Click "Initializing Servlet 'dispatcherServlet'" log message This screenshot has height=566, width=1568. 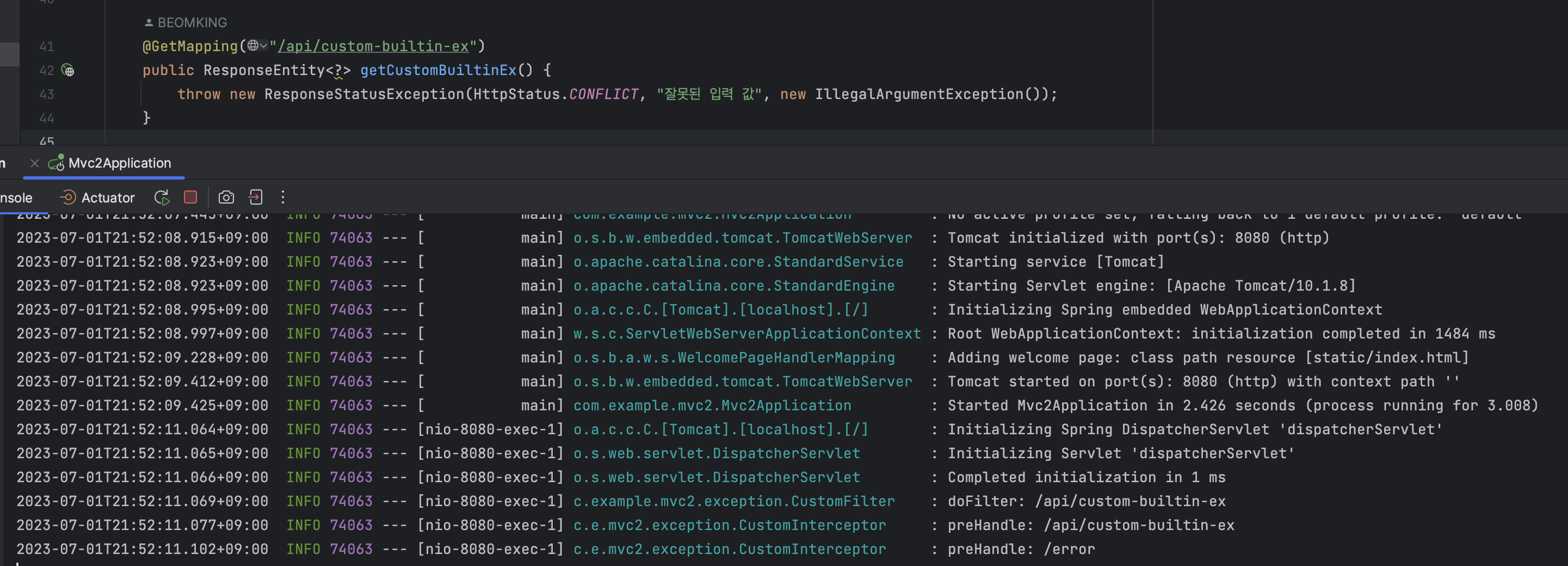pyautogui.click(x=1121, y=453)
